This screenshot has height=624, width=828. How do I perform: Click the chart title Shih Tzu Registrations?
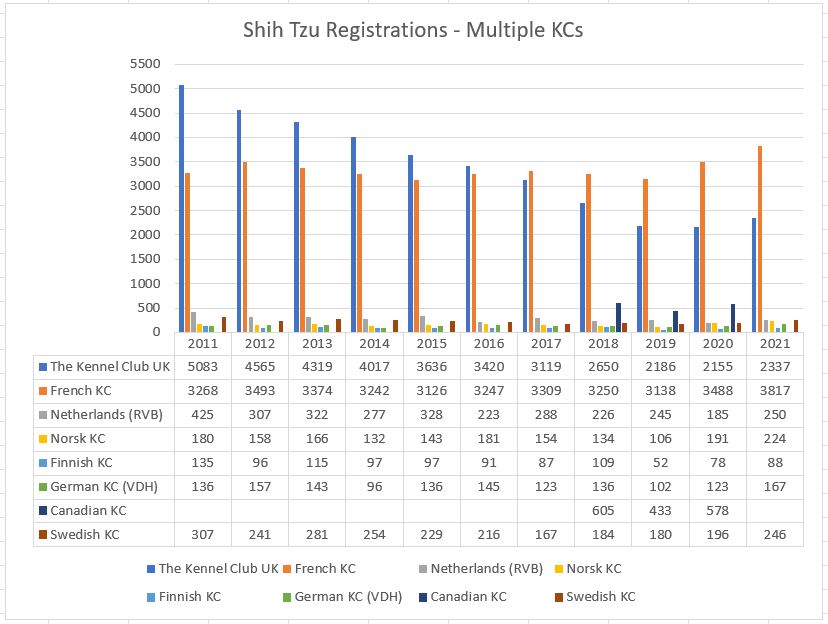click(x=414, y=30)
